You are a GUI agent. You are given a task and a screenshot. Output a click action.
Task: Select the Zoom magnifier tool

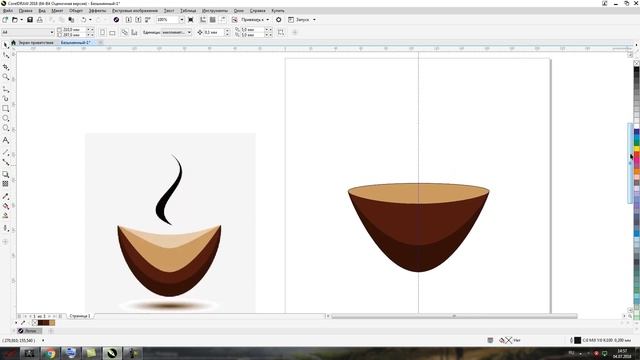[x=5, y=77]
